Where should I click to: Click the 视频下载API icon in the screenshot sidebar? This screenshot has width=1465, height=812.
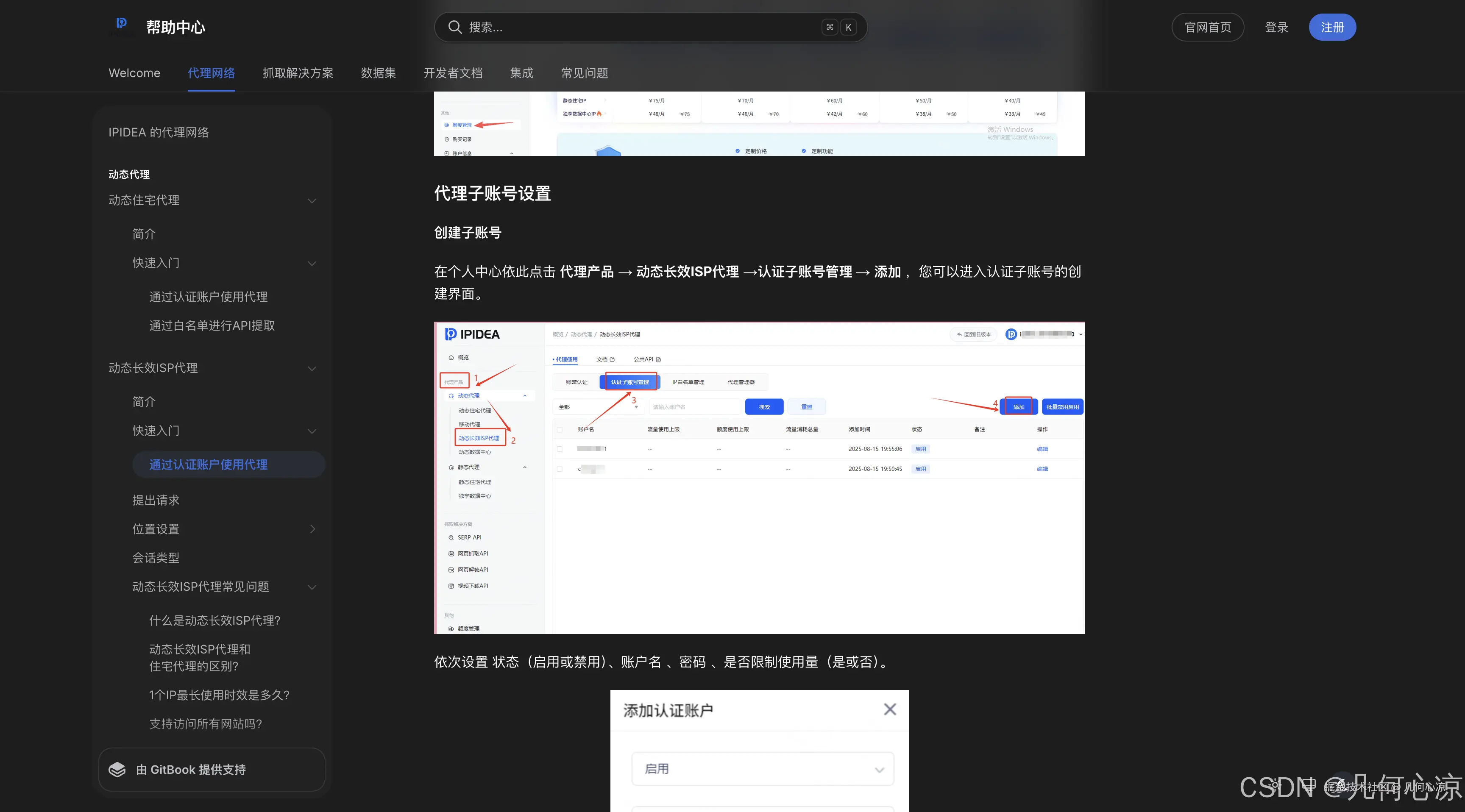click(x=451, y=586)
